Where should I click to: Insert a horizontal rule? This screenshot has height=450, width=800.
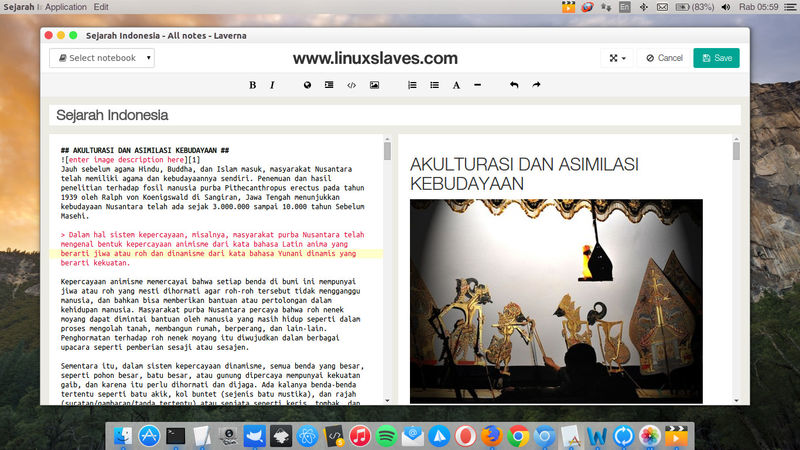478,85
